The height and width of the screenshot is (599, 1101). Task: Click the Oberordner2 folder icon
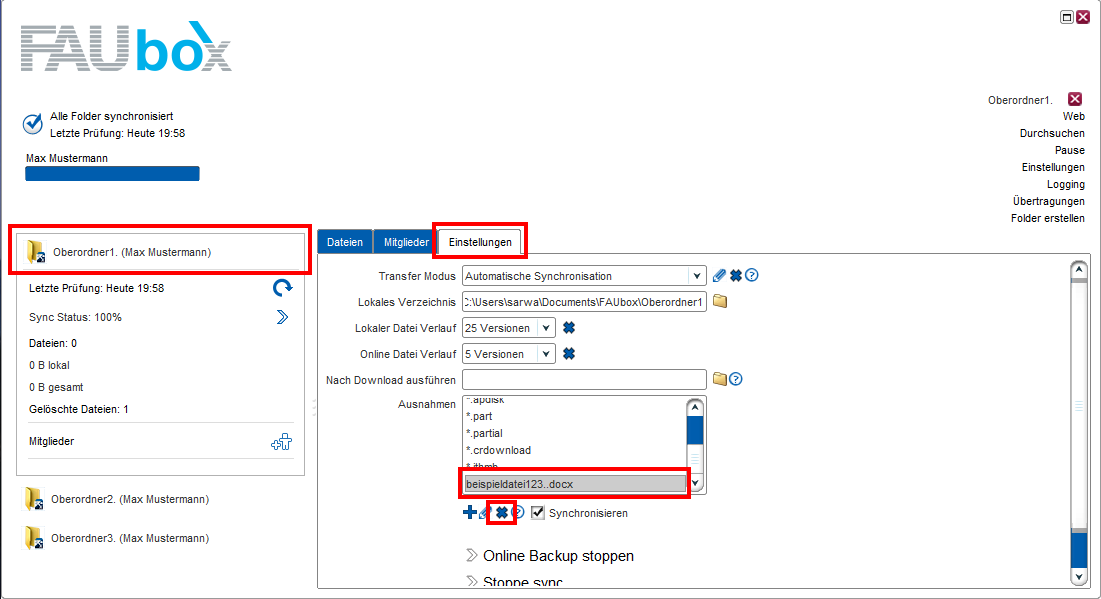(x=34, y=499)
